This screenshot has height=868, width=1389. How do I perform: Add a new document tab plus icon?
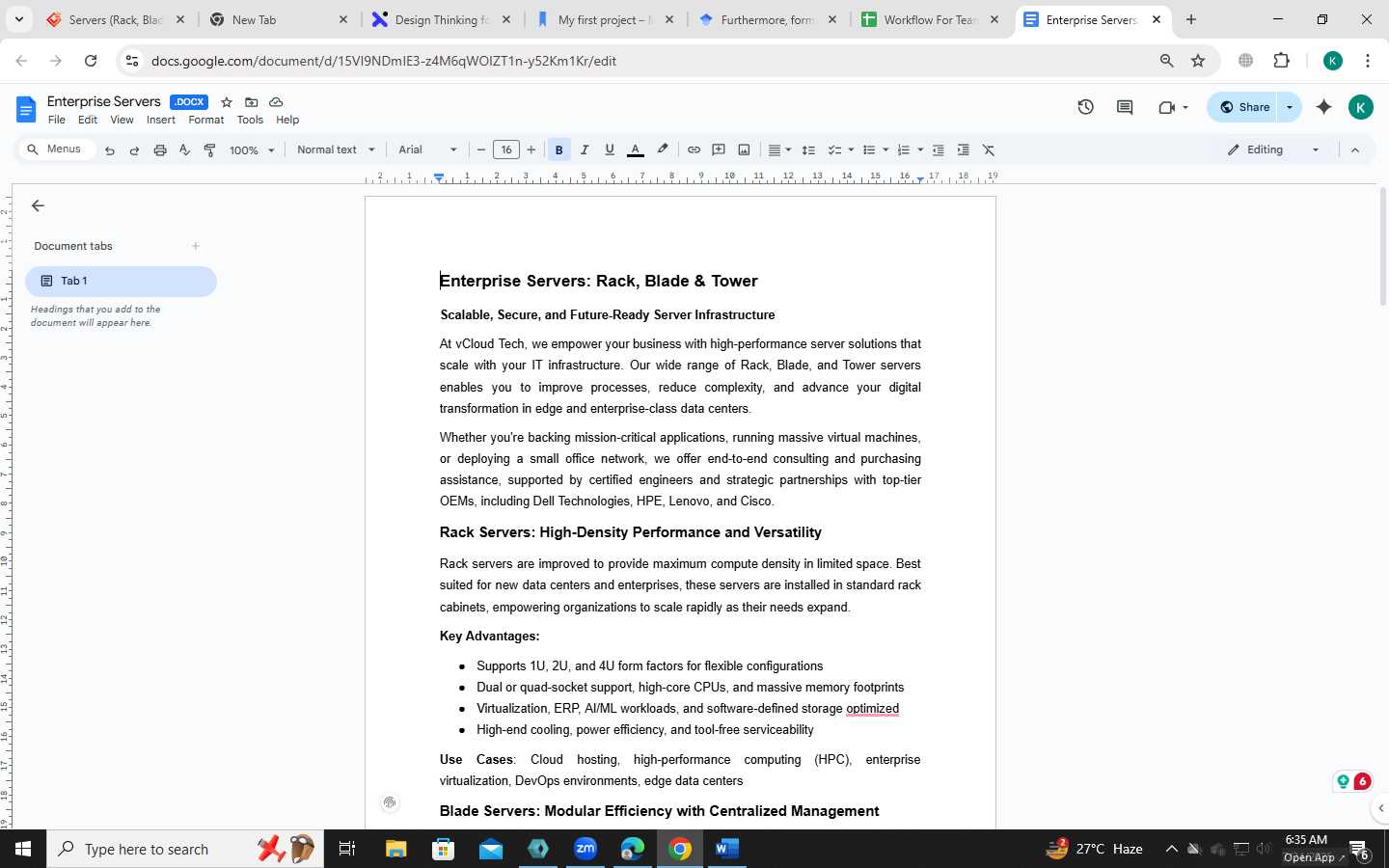coord(196,246)
